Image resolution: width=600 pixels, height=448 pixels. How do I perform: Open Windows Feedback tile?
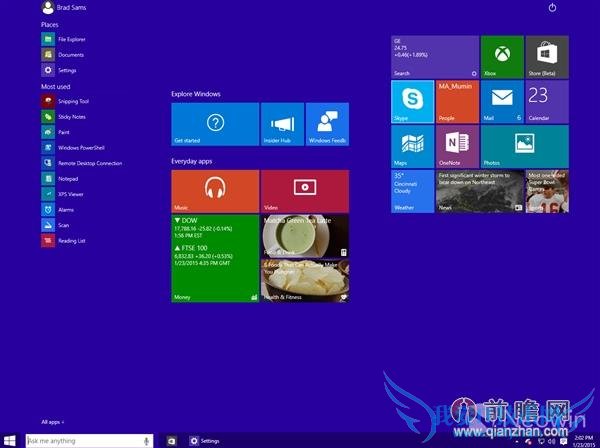click(x=327, y=124)
